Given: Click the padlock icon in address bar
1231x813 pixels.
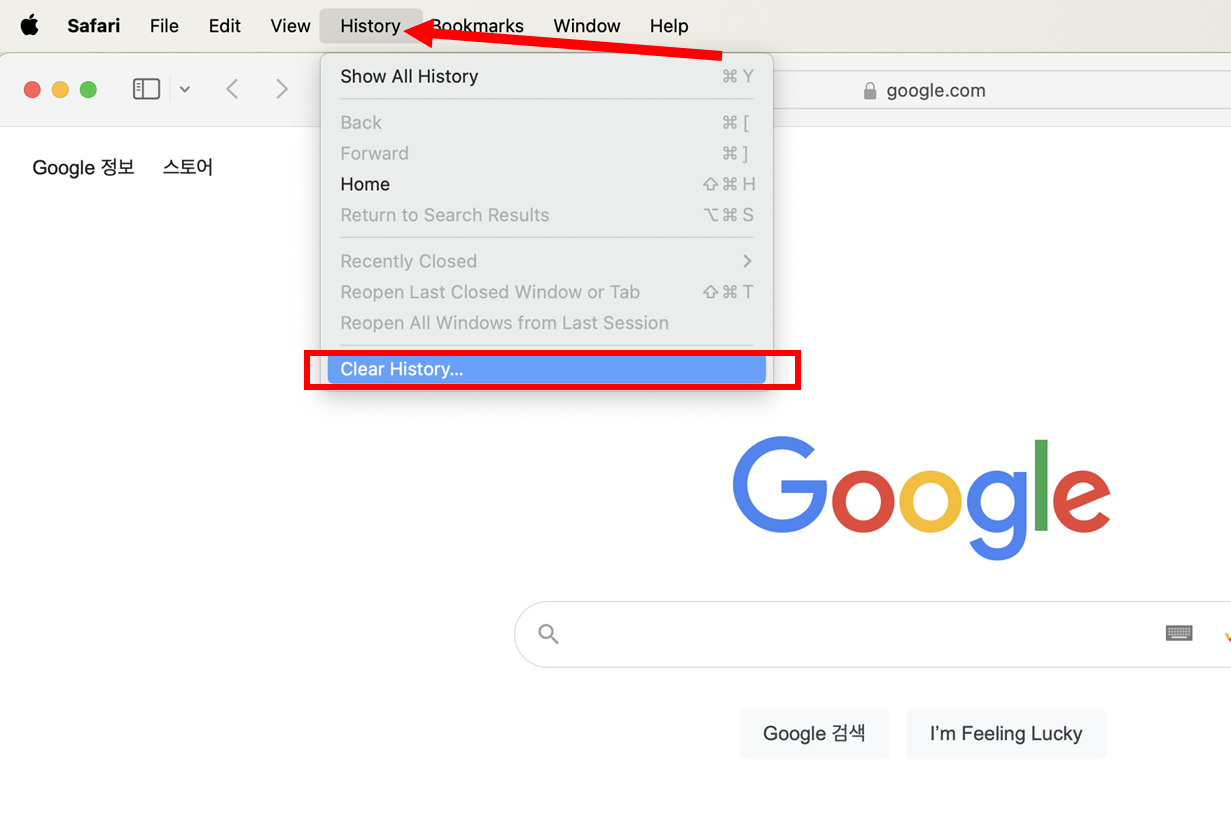Looking at the screenshot, I should coord(870,90).
